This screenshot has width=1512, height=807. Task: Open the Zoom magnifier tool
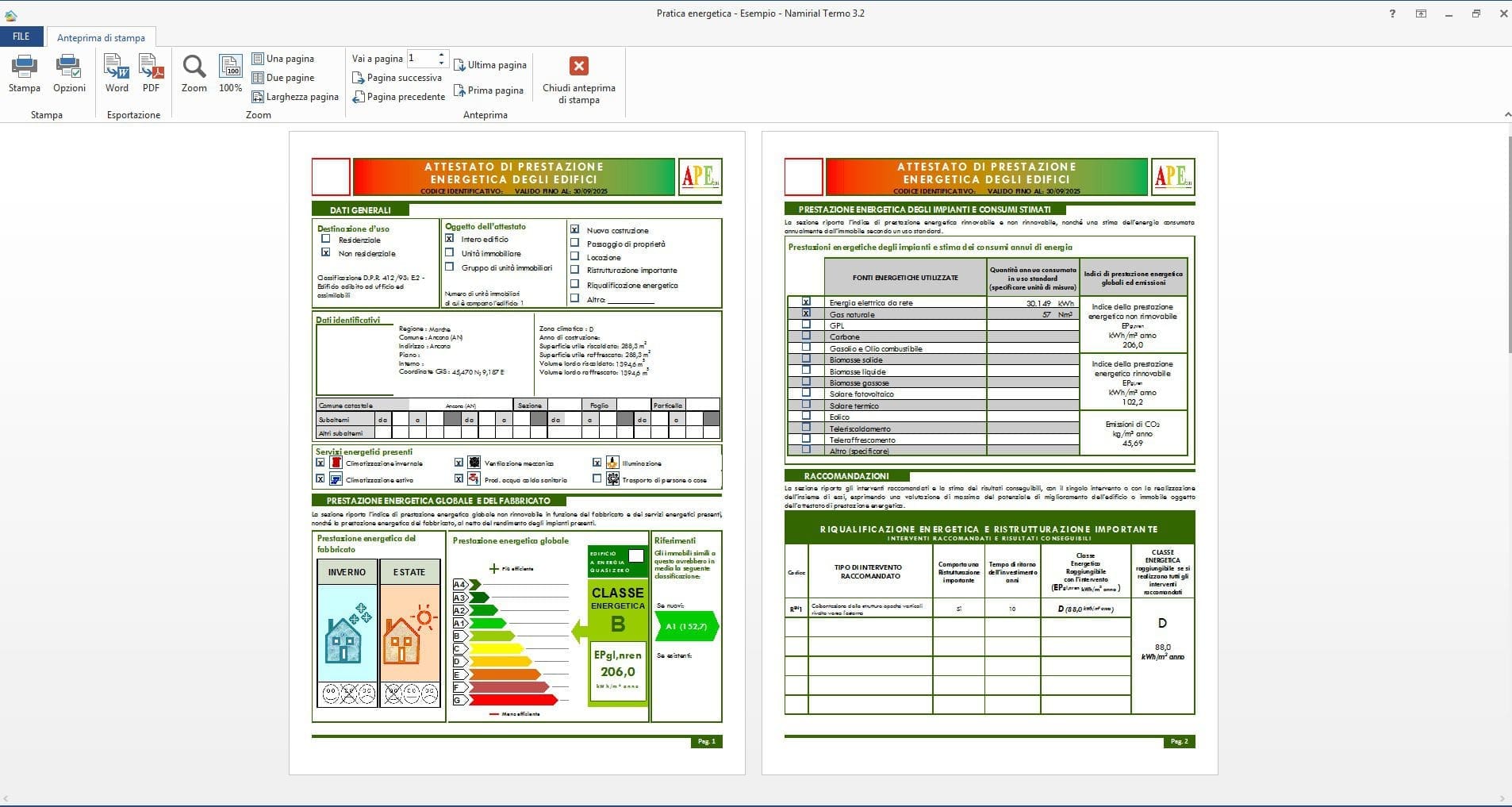point(194,74)
